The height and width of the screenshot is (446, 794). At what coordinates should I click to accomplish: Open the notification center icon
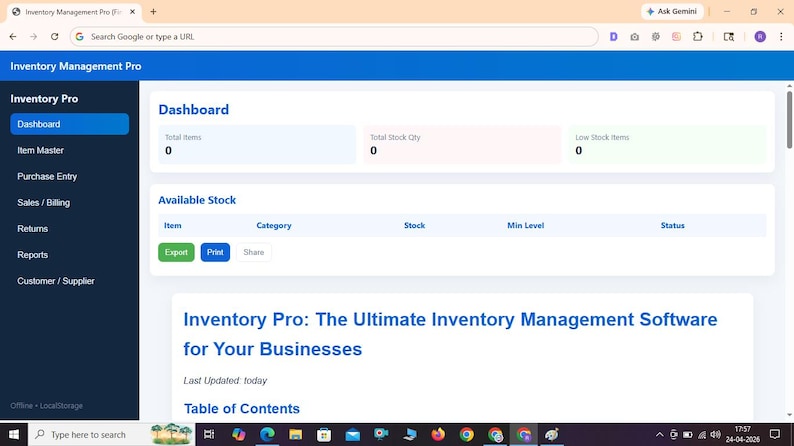775,434
